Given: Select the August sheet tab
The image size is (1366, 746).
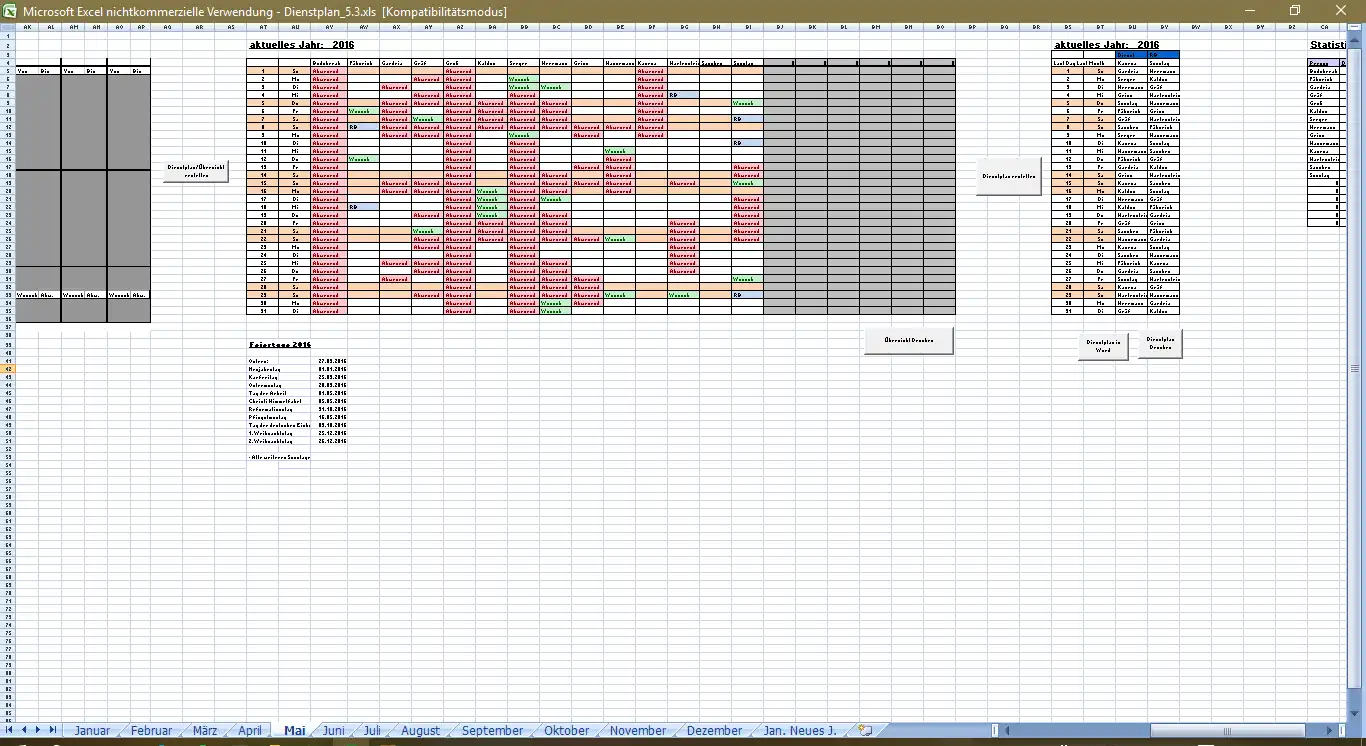Looking at the screenshot, I should [x=421, y=731].
